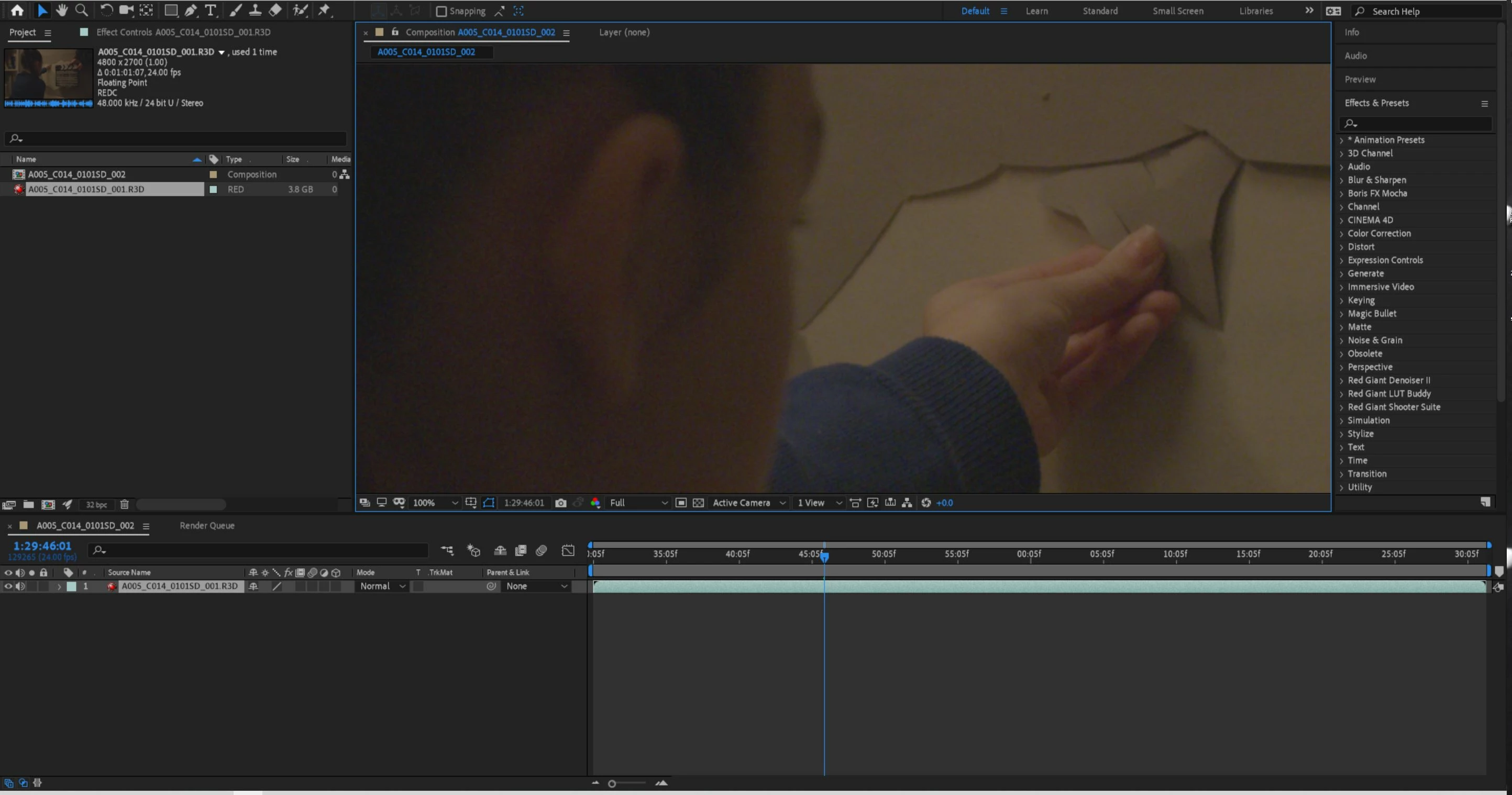Enable the Snapping checkbox
The width and height of the screenshot is (1512, 795).
[x=442, y=11]
